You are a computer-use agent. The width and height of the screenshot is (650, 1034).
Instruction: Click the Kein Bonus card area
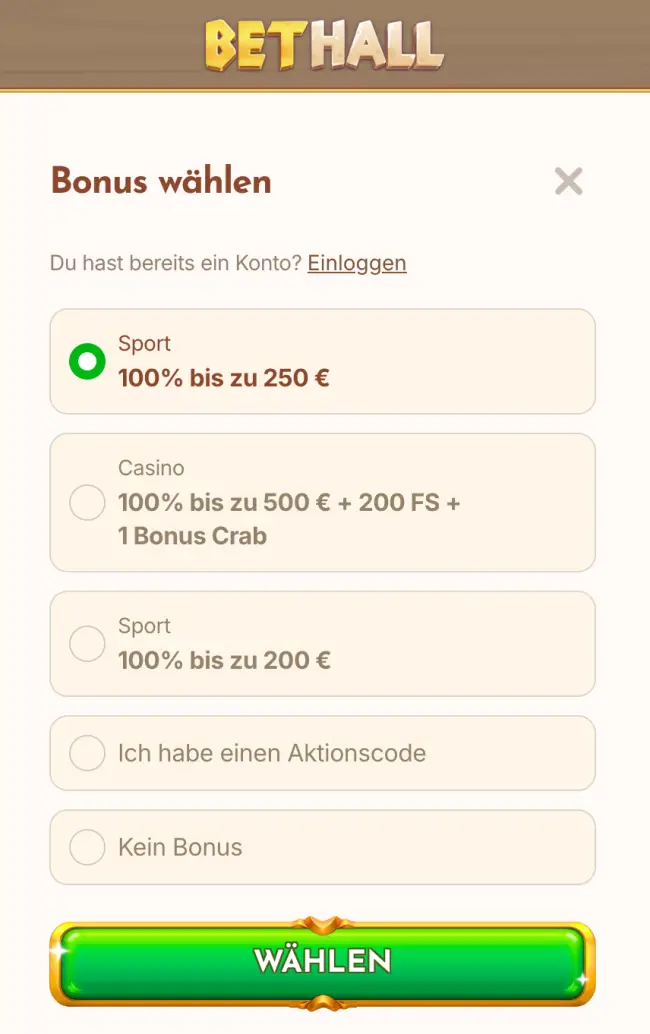[x=322, y=847]
